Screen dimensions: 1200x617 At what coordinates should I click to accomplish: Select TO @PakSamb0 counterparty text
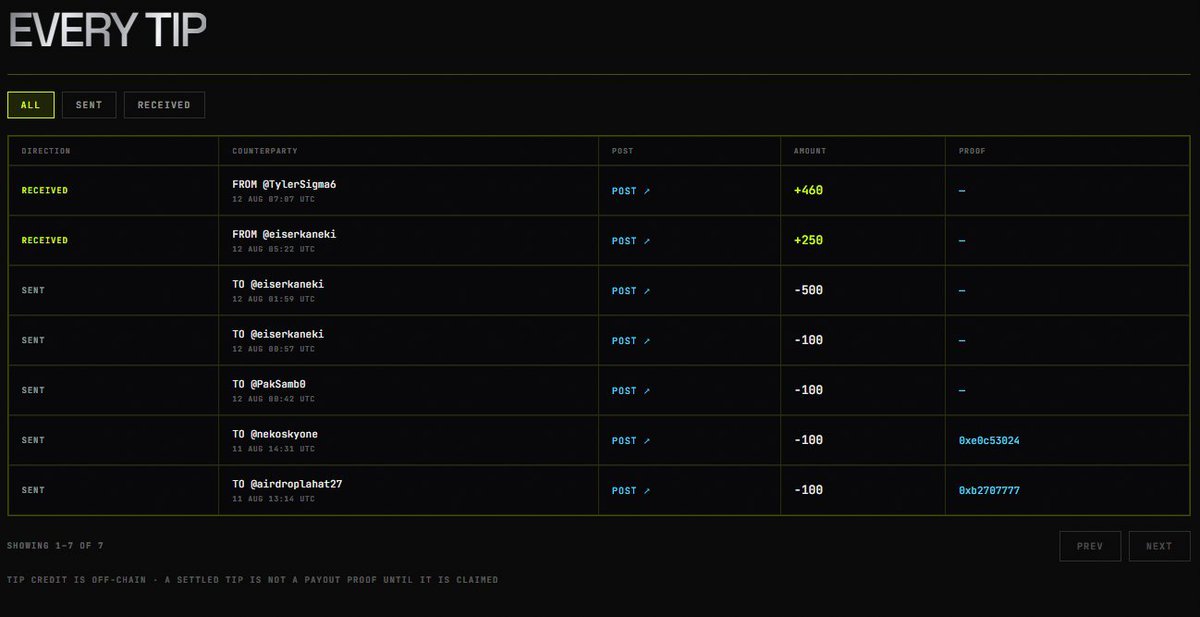(x=268, y=384)
